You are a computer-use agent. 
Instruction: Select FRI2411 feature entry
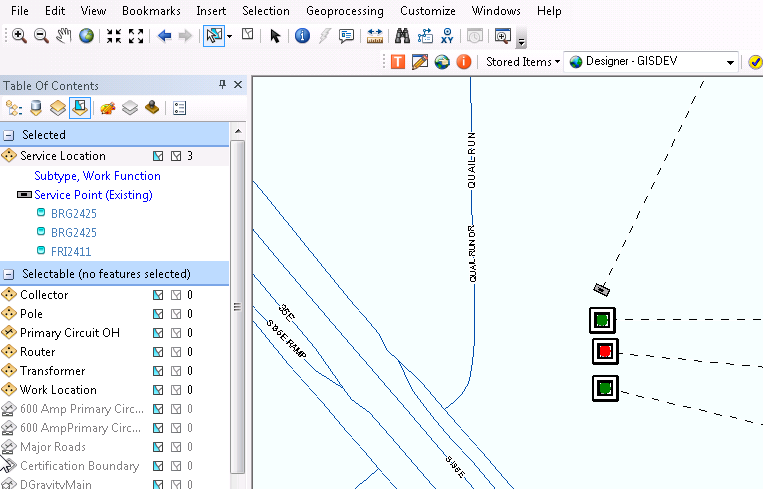pyautogui.click(x=71, y=251)
